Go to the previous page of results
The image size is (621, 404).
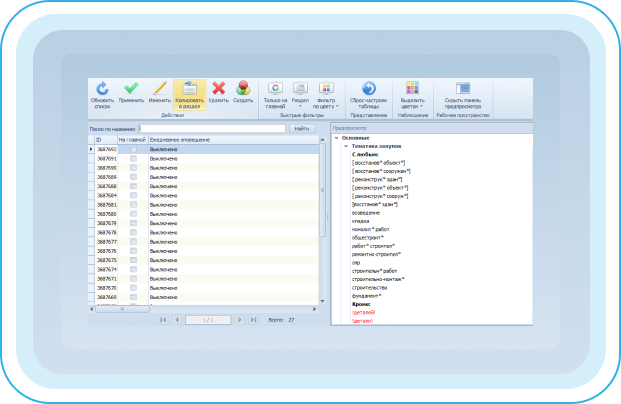177,320
